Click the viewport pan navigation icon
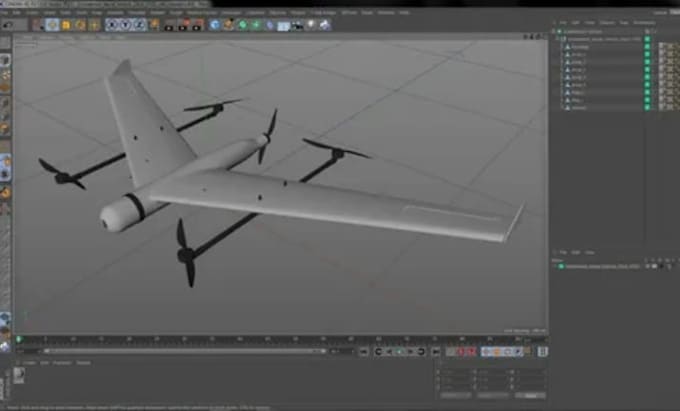This screenshot has width=680, height=411. tap(526, 36)
